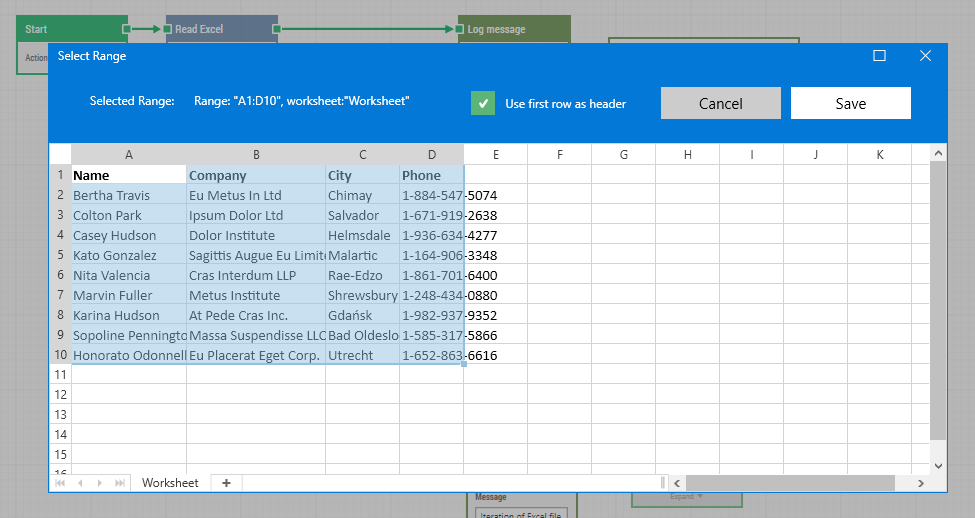Select the Chimay city cell
This screenshot has width=975, height=518.
(363, 195)
